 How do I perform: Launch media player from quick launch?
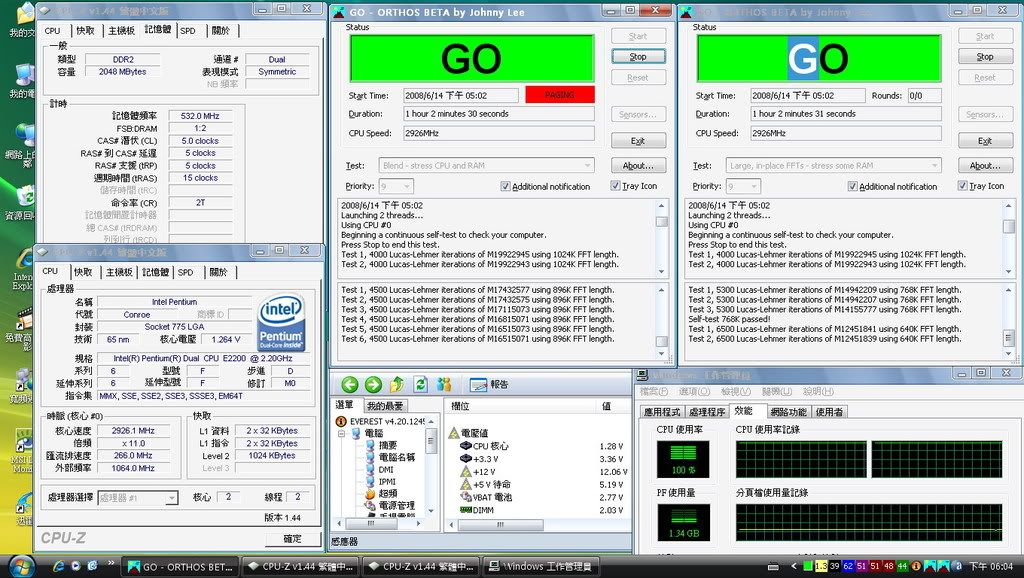tap(76, 566)
